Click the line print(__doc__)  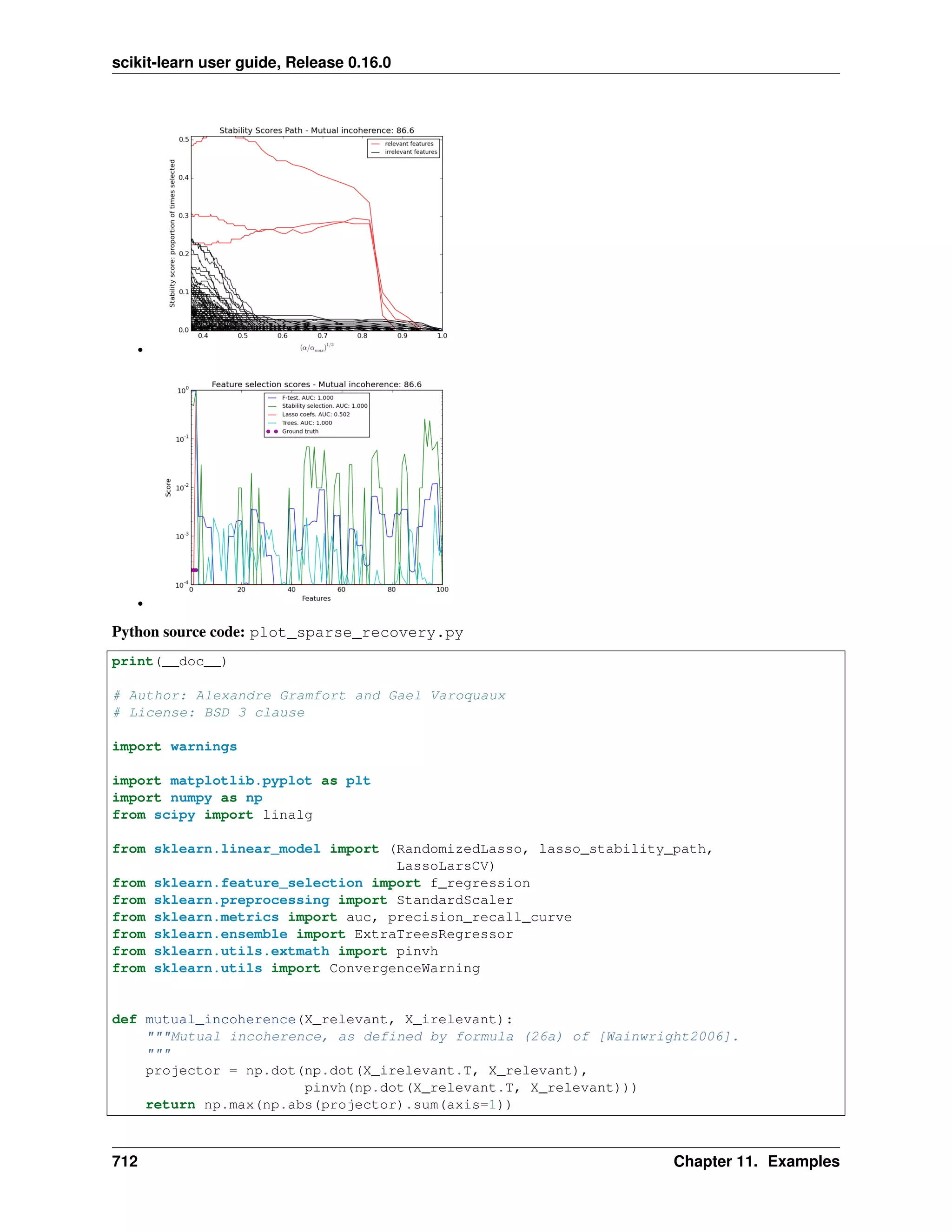169,662
